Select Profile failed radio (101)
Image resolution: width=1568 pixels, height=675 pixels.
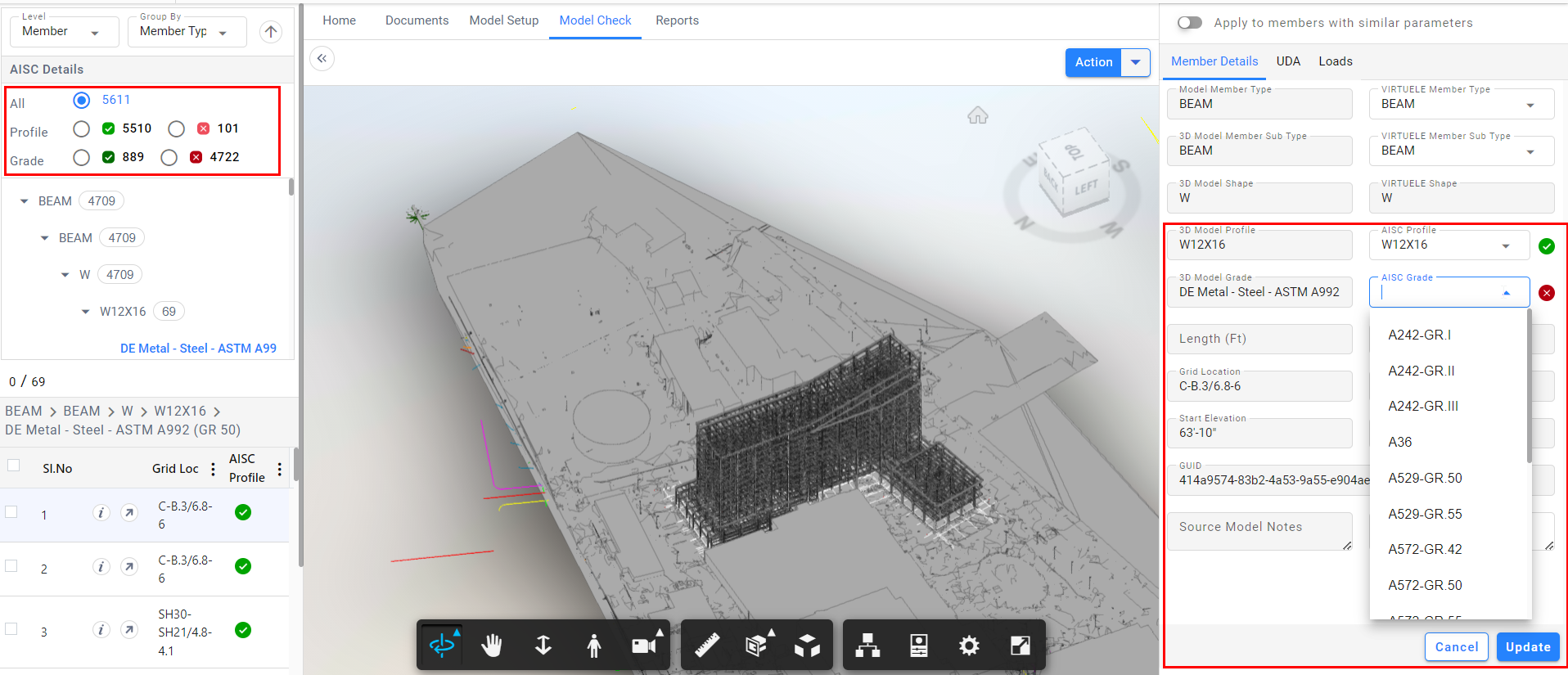pyautogui.click(x=176, y=128)
